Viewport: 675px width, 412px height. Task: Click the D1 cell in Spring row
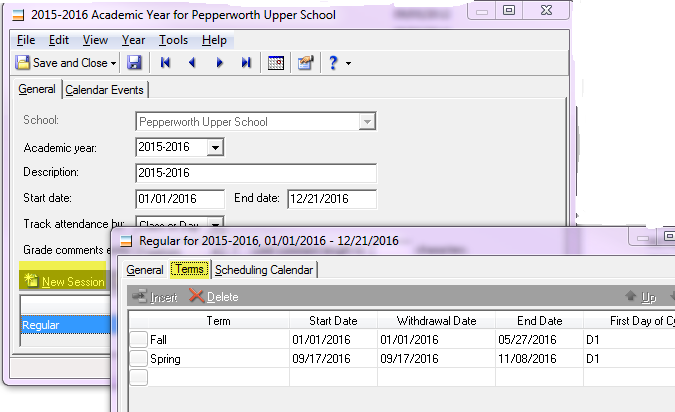click(x=629, y=359)
